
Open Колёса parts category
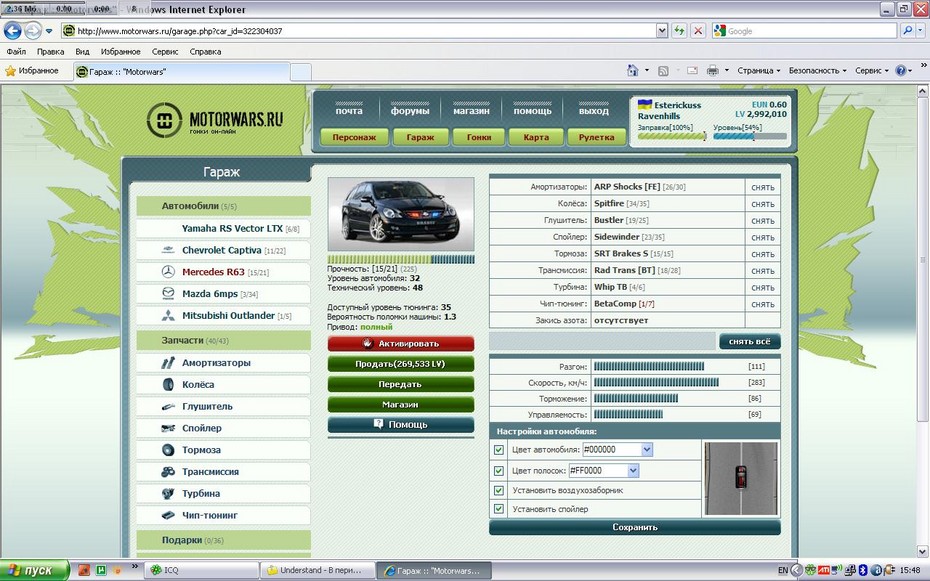[224, 385]
